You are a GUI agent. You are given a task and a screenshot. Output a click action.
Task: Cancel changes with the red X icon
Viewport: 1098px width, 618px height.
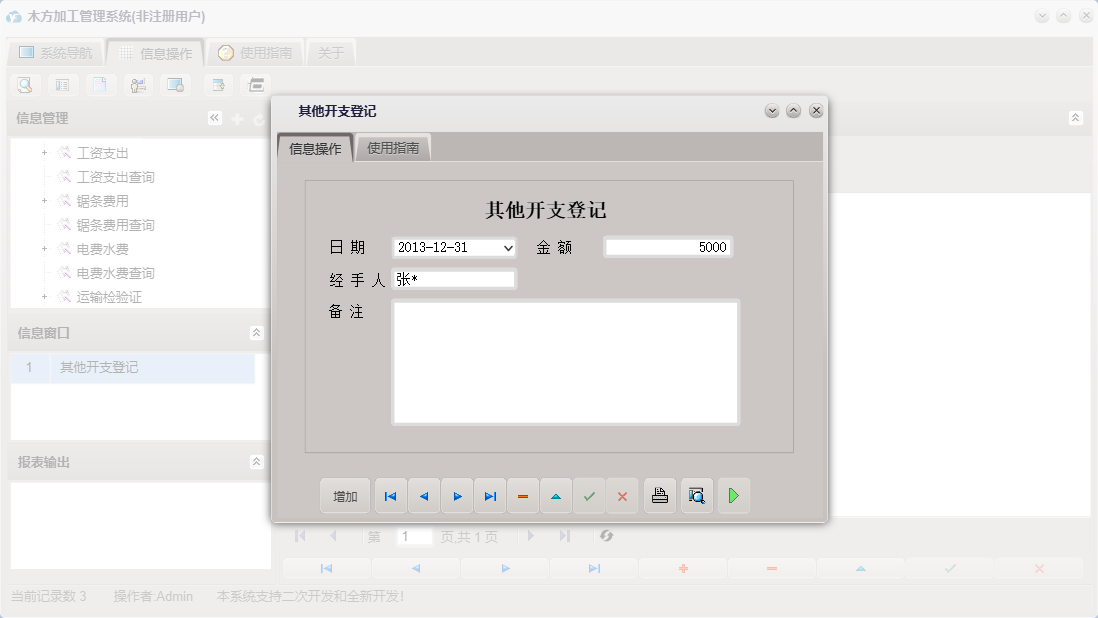coord(622,495)
